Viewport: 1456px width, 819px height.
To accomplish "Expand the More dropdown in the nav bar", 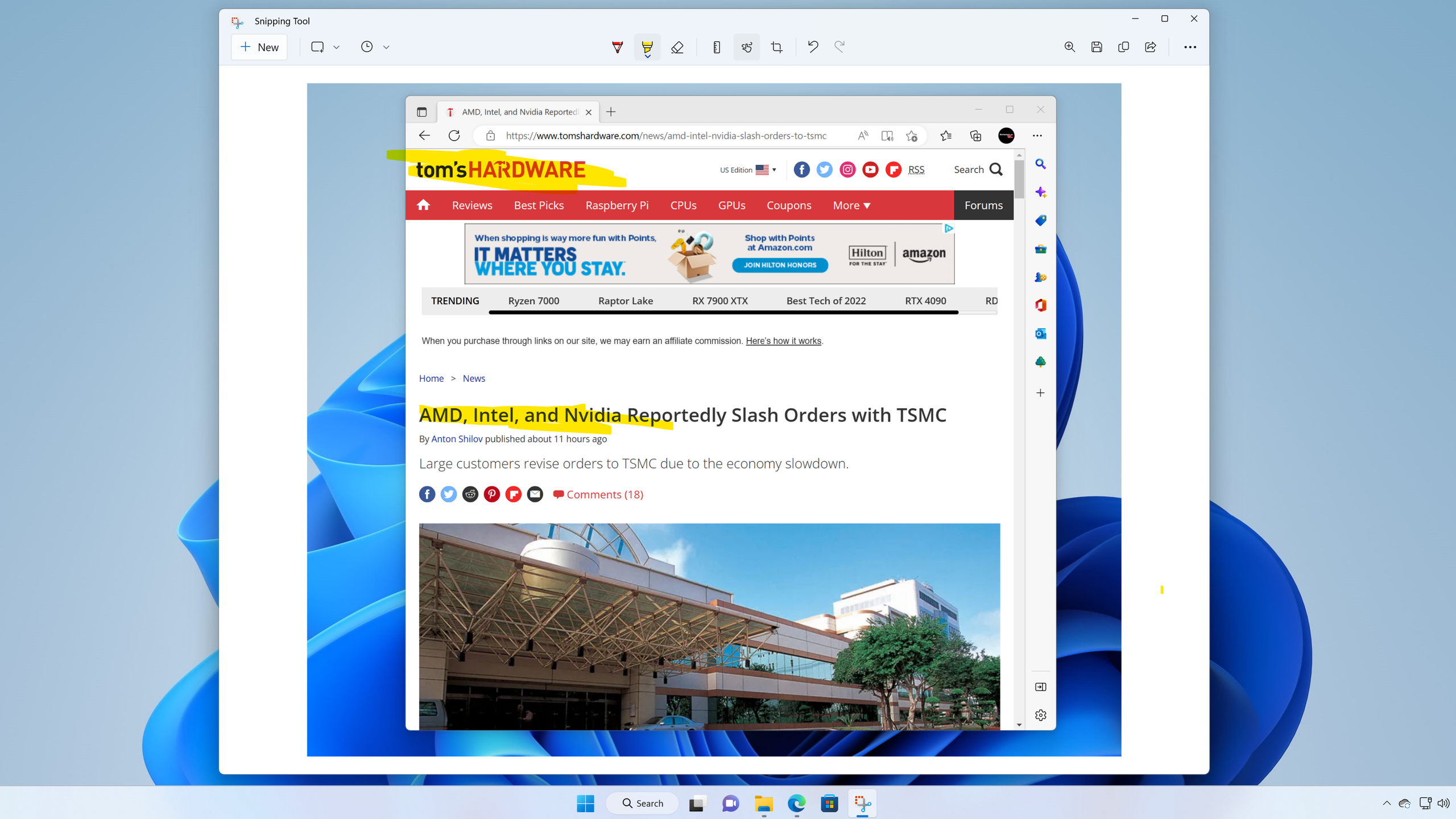I will coord(851,205).
